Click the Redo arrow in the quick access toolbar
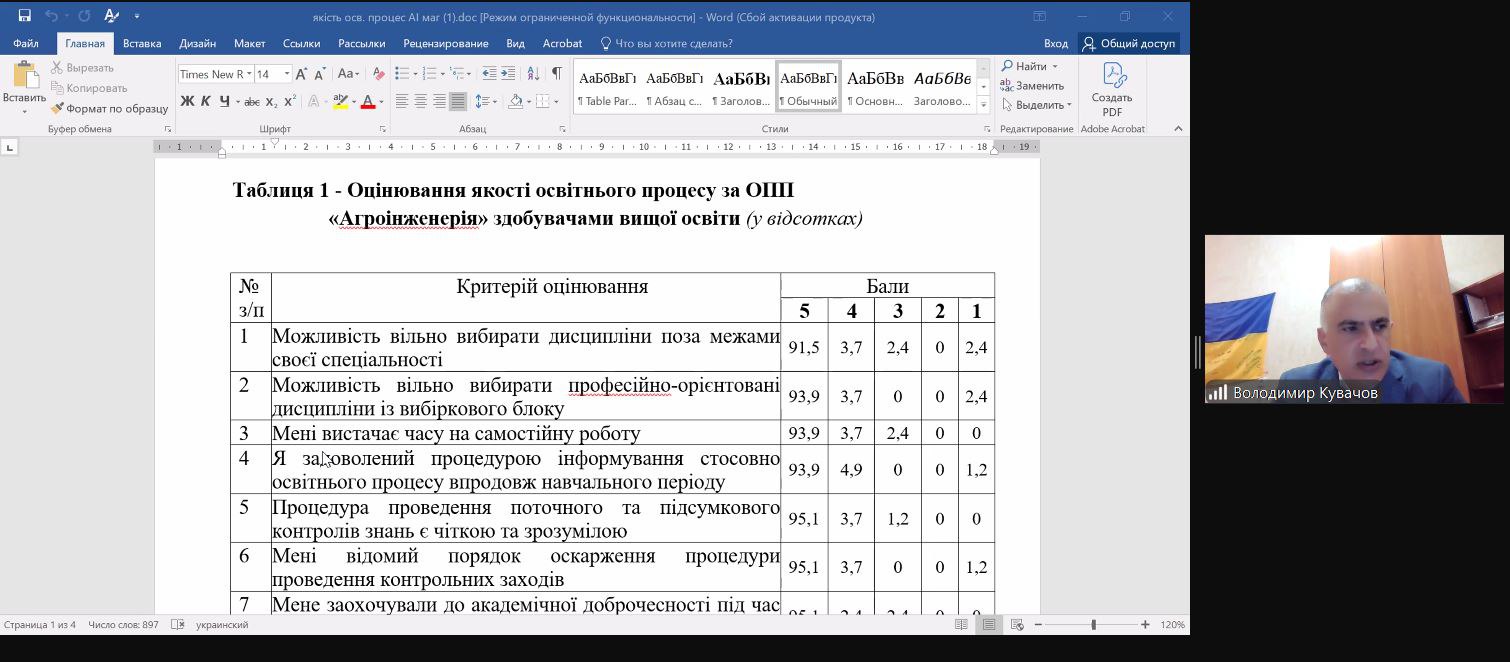This screenshot has height=662, width=1510. pyautogui.click(x=84, y=16)
